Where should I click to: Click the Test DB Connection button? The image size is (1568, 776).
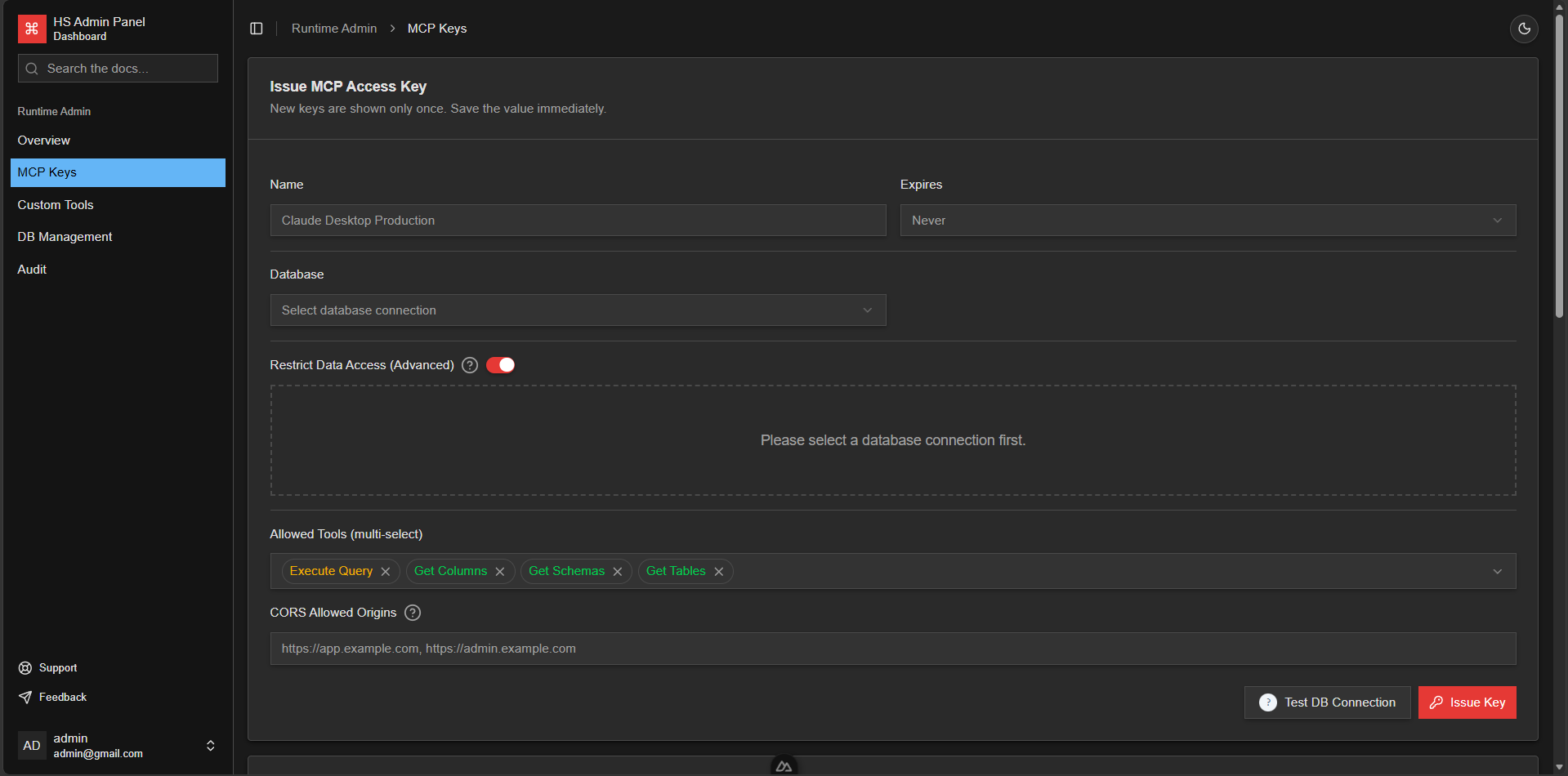(x=1327, y=702)
